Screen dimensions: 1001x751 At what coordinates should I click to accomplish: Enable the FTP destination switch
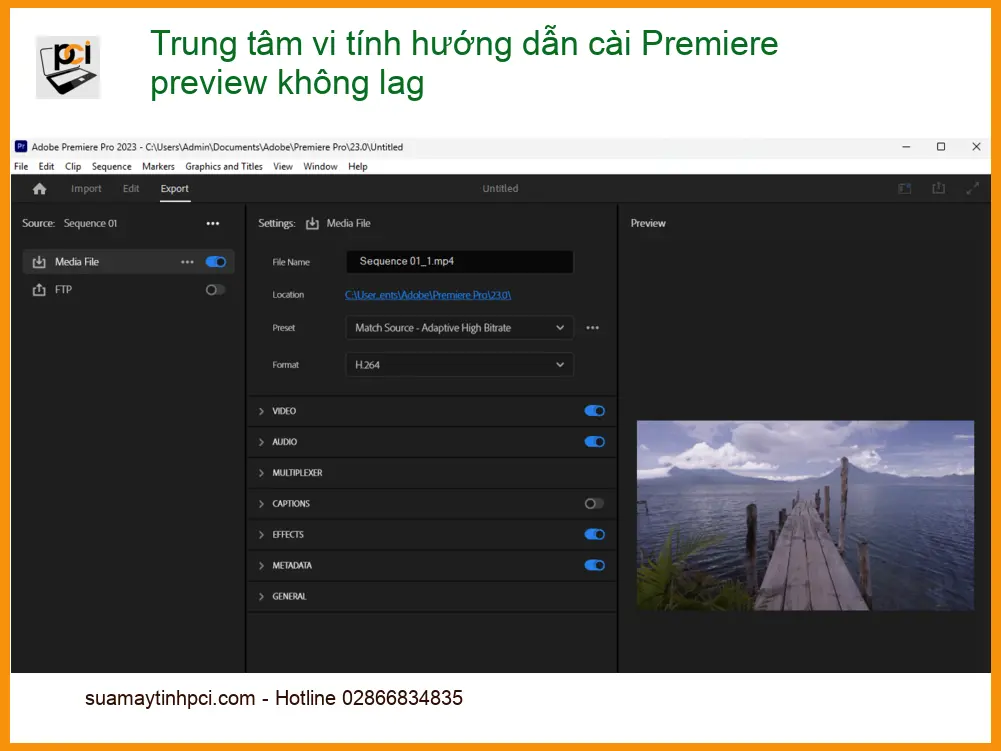pos(215,290)
